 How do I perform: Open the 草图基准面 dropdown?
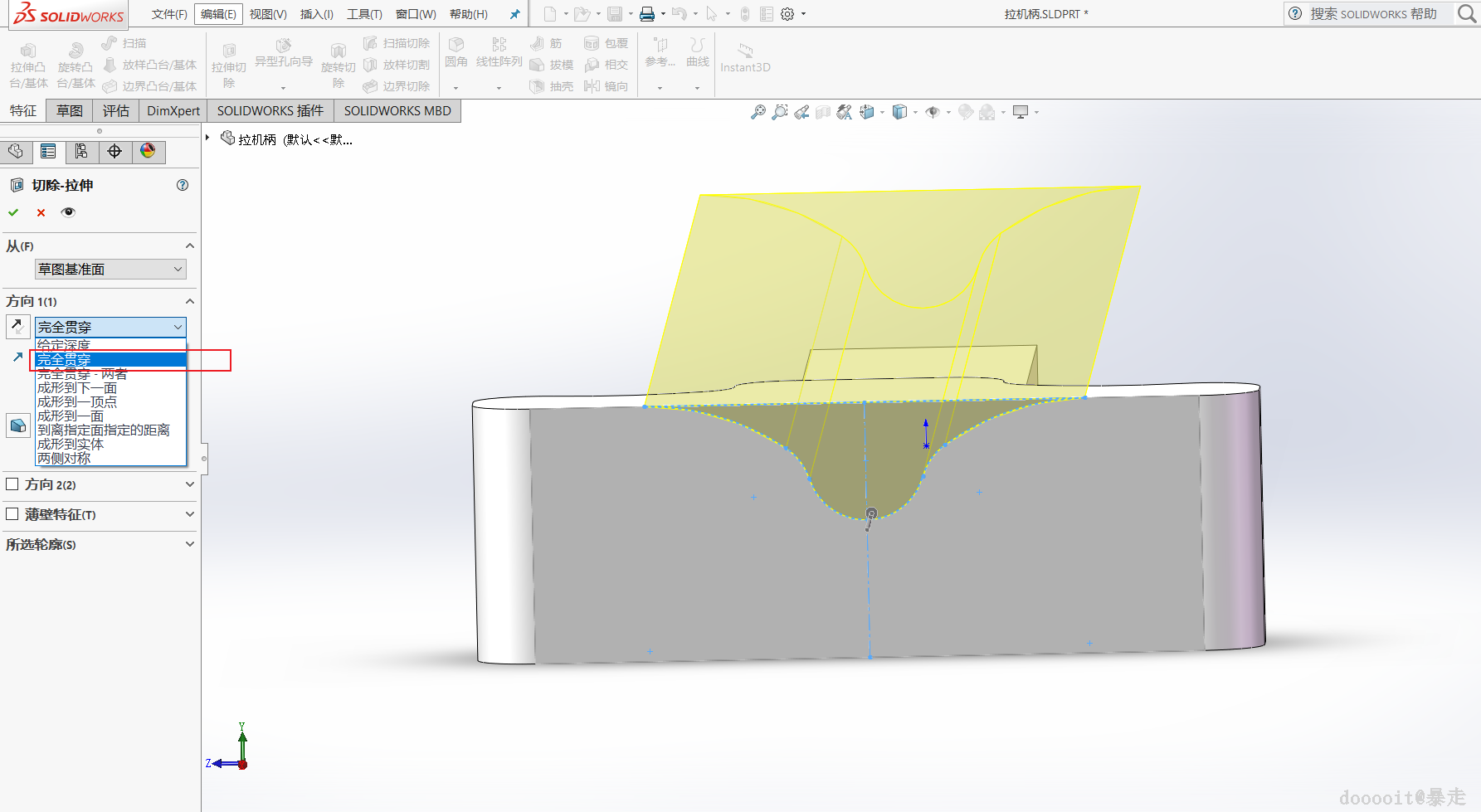pos(110,270)
